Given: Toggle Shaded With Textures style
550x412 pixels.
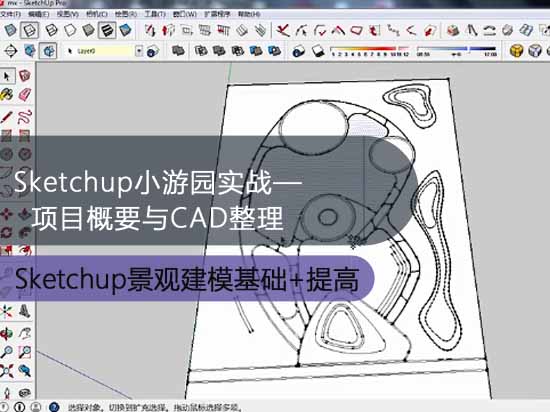Looking at the screenshot, I should pos(107,31).
